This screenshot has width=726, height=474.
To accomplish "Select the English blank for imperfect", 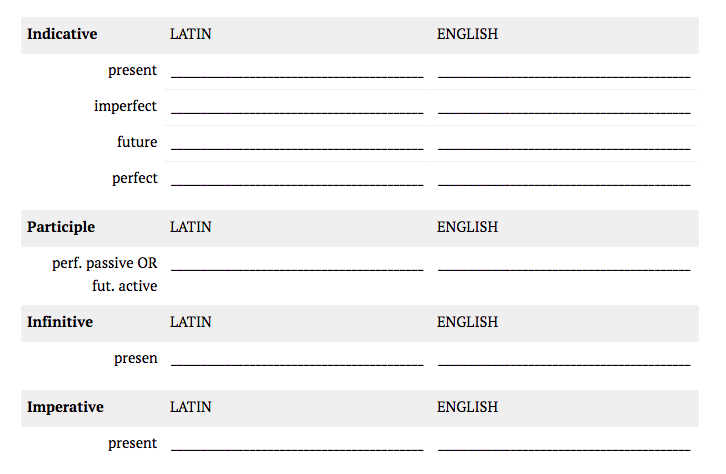I will pyautogui.click(x=564, y=107).
